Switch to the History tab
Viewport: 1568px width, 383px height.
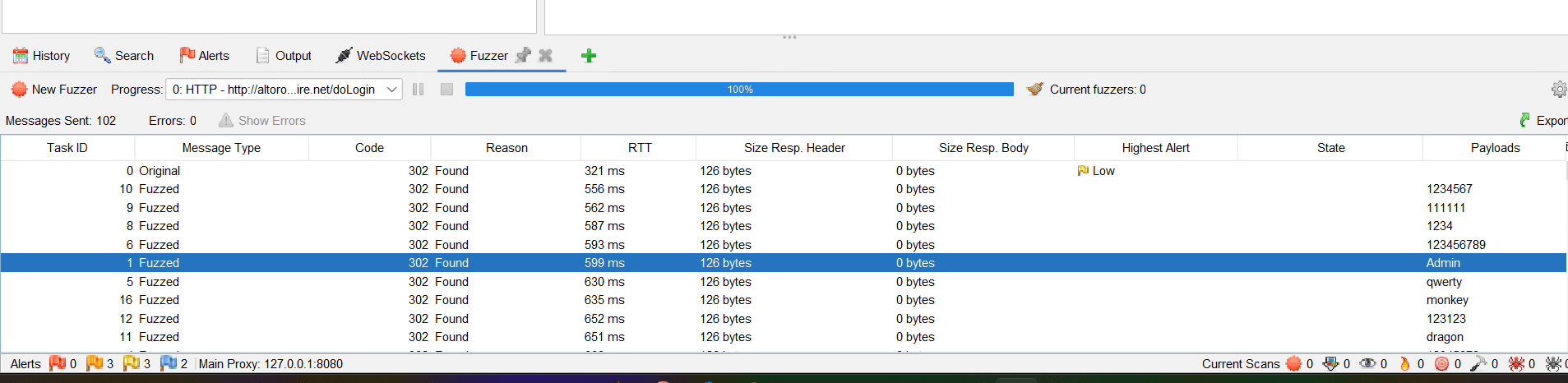[42, 56]
